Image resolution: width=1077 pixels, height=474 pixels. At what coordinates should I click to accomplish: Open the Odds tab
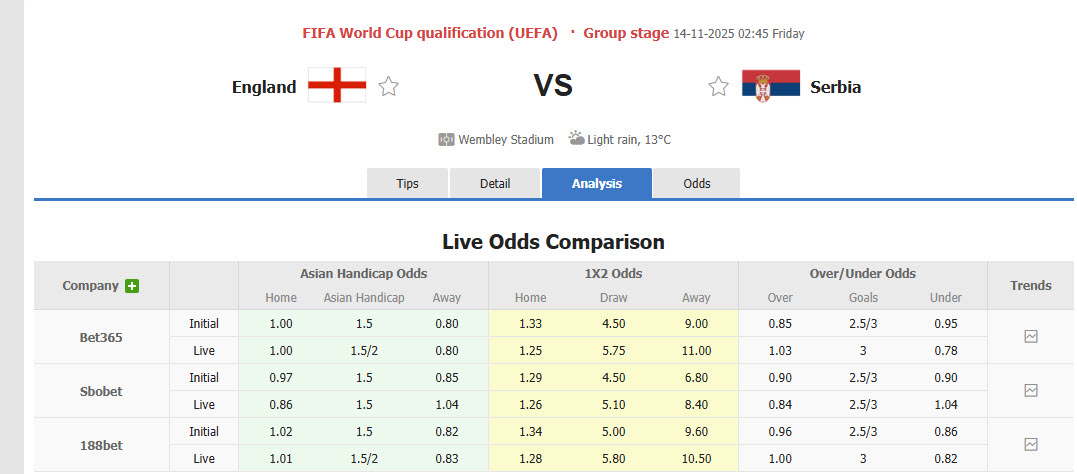697,183
